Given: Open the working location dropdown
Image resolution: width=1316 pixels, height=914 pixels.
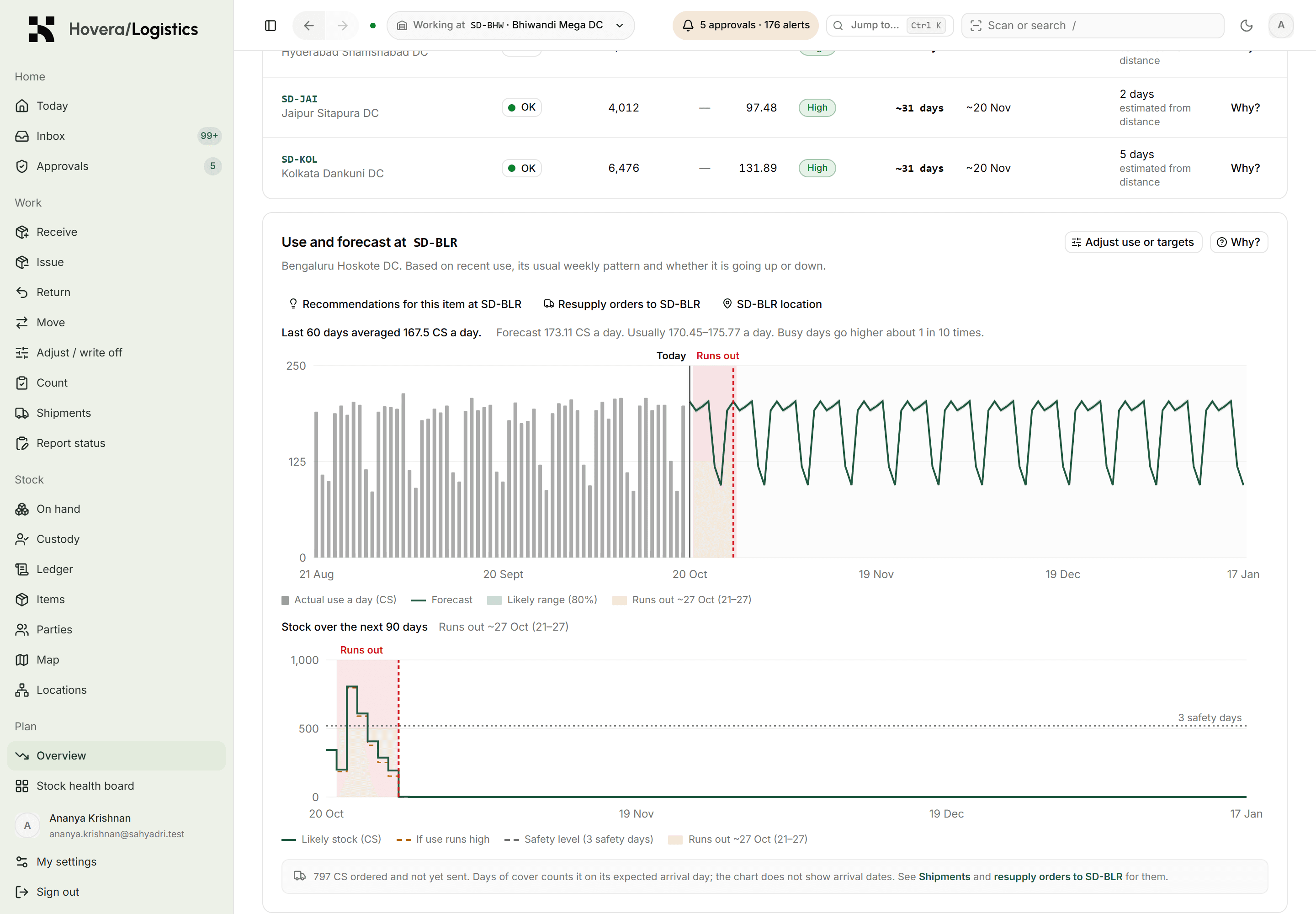Looking at the screenshot, I should pyautogui.click(x=510, y=25).
